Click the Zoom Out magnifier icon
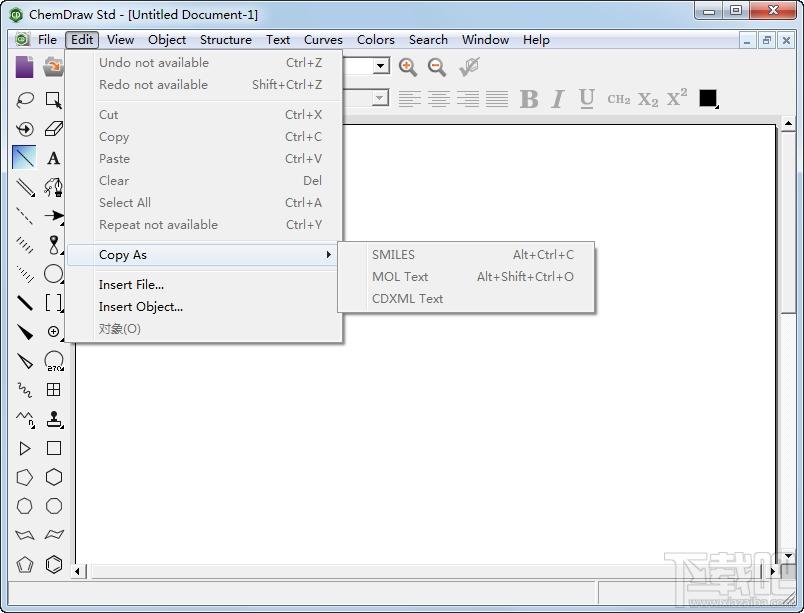 [437, 67]
